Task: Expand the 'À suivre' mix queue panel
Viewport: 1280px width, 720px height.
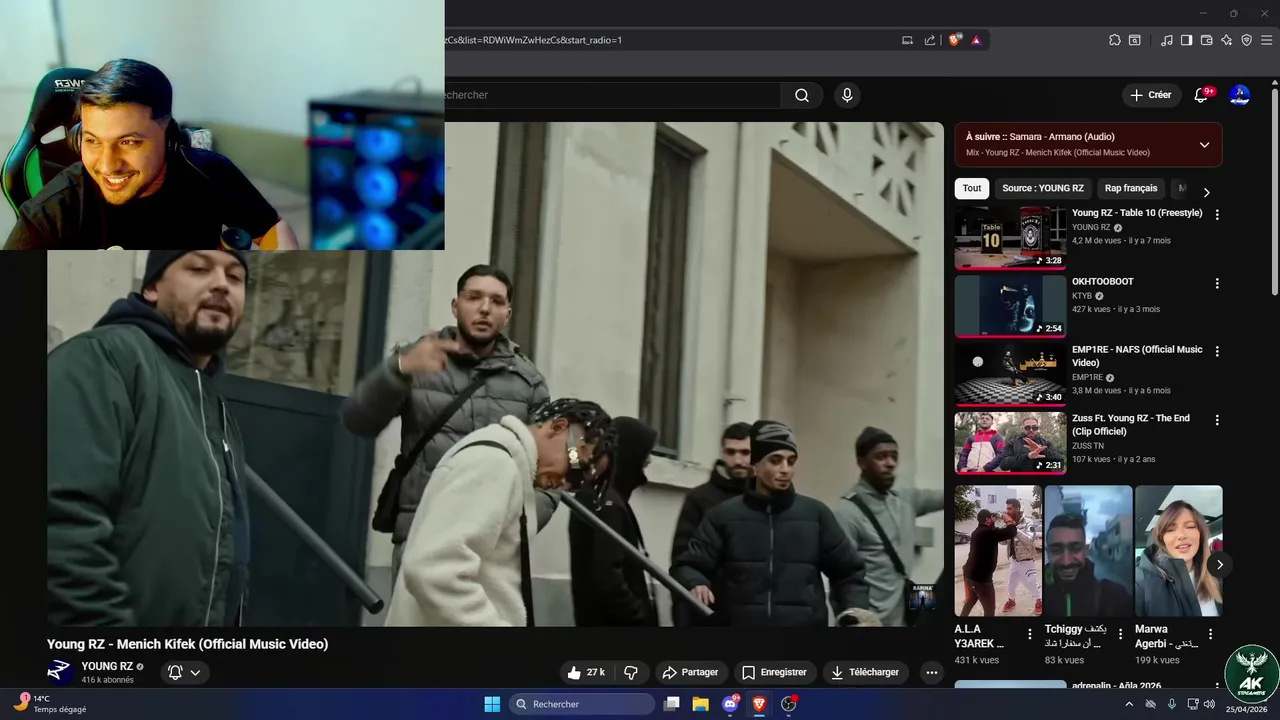Action: (1204, 145)
